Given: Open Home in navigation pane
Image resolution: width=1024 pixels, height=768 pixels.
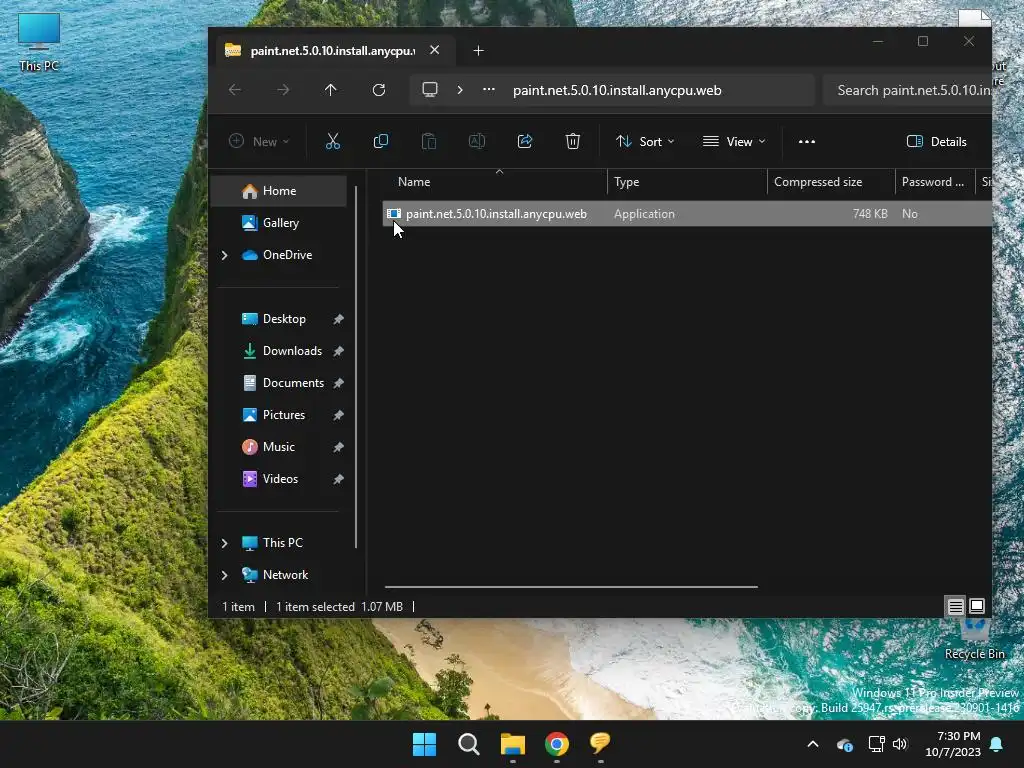Looking at the screenshot, I should [279, 191].
